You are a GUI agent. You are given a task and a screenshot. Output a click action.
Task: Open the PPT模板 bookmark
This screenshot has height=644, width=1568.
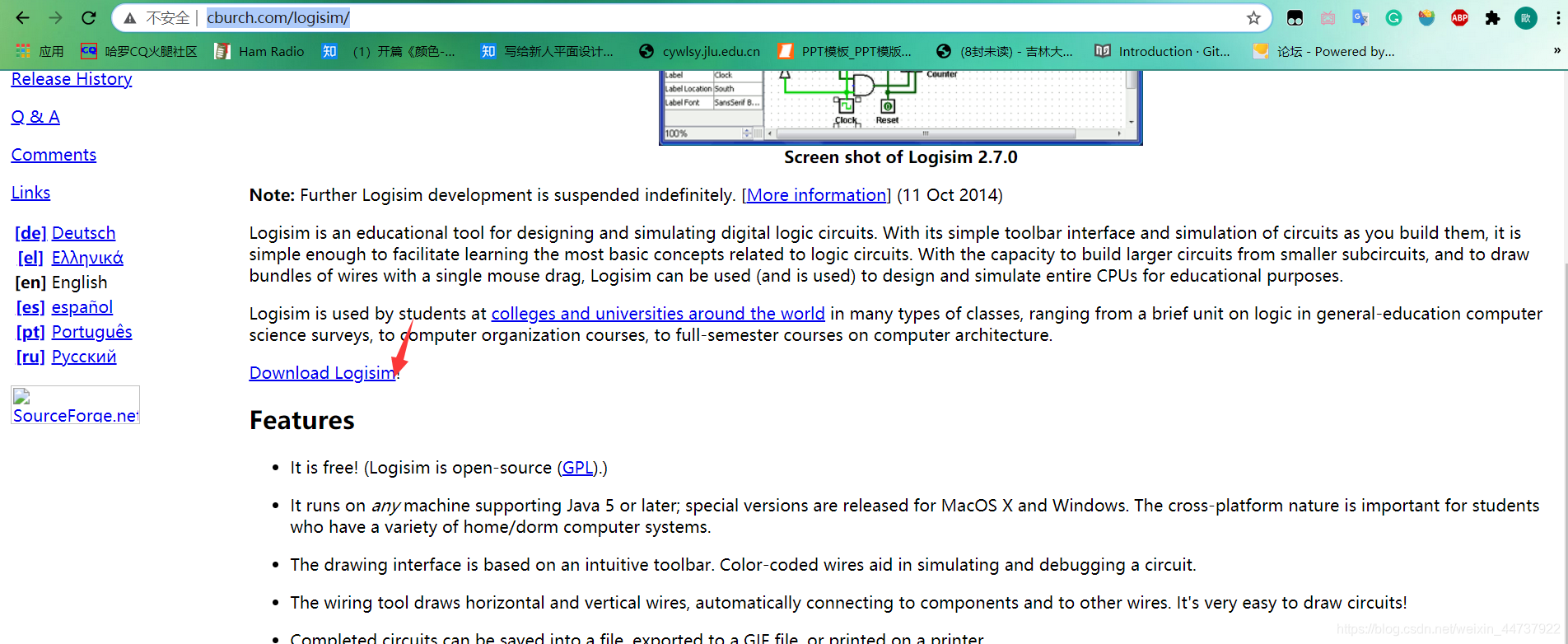pos(846,51)
